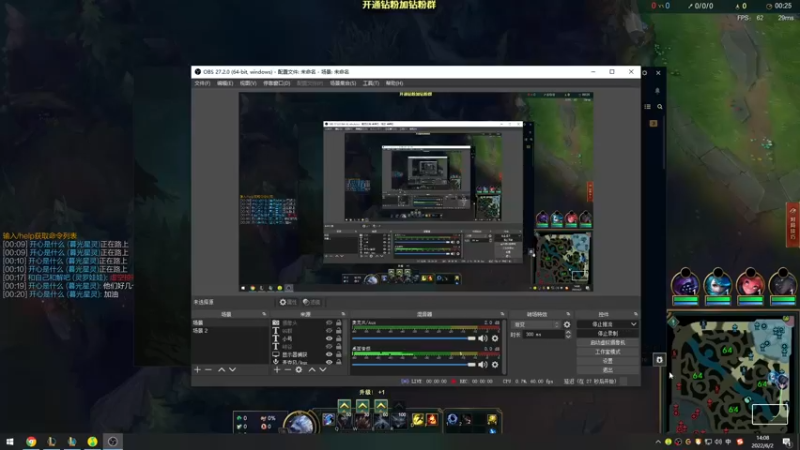Show hidden system tray icons chevron
Viewport: 800px width, 450px height.
coord(658,442)
